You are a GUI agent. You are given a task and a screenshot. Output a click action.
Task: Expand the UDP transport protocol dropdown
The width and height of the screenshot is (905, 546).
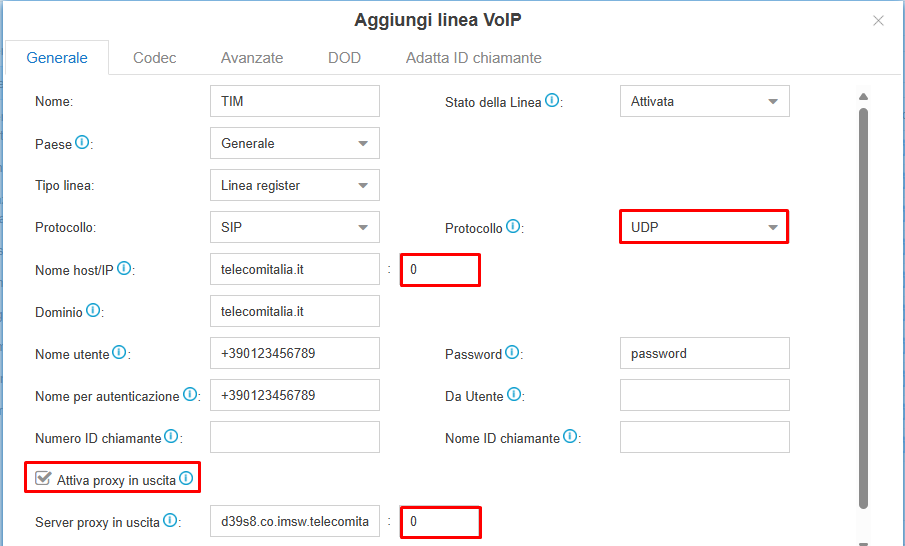click(x=704, y=227)
